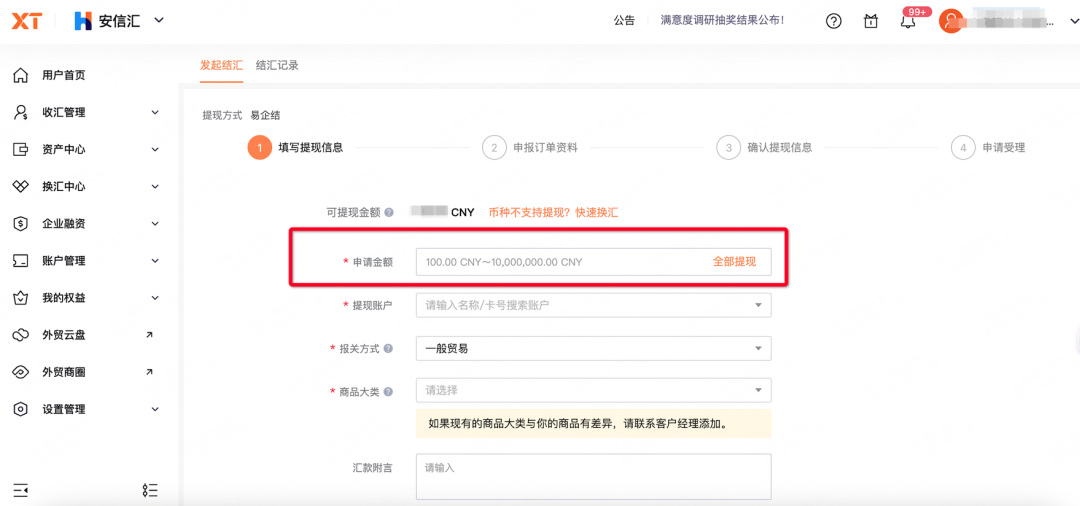Expand the 企业融资 menu chevron
Image resolution: width=1080 pixels, height=506 pixels.
(x=155, y=224)
